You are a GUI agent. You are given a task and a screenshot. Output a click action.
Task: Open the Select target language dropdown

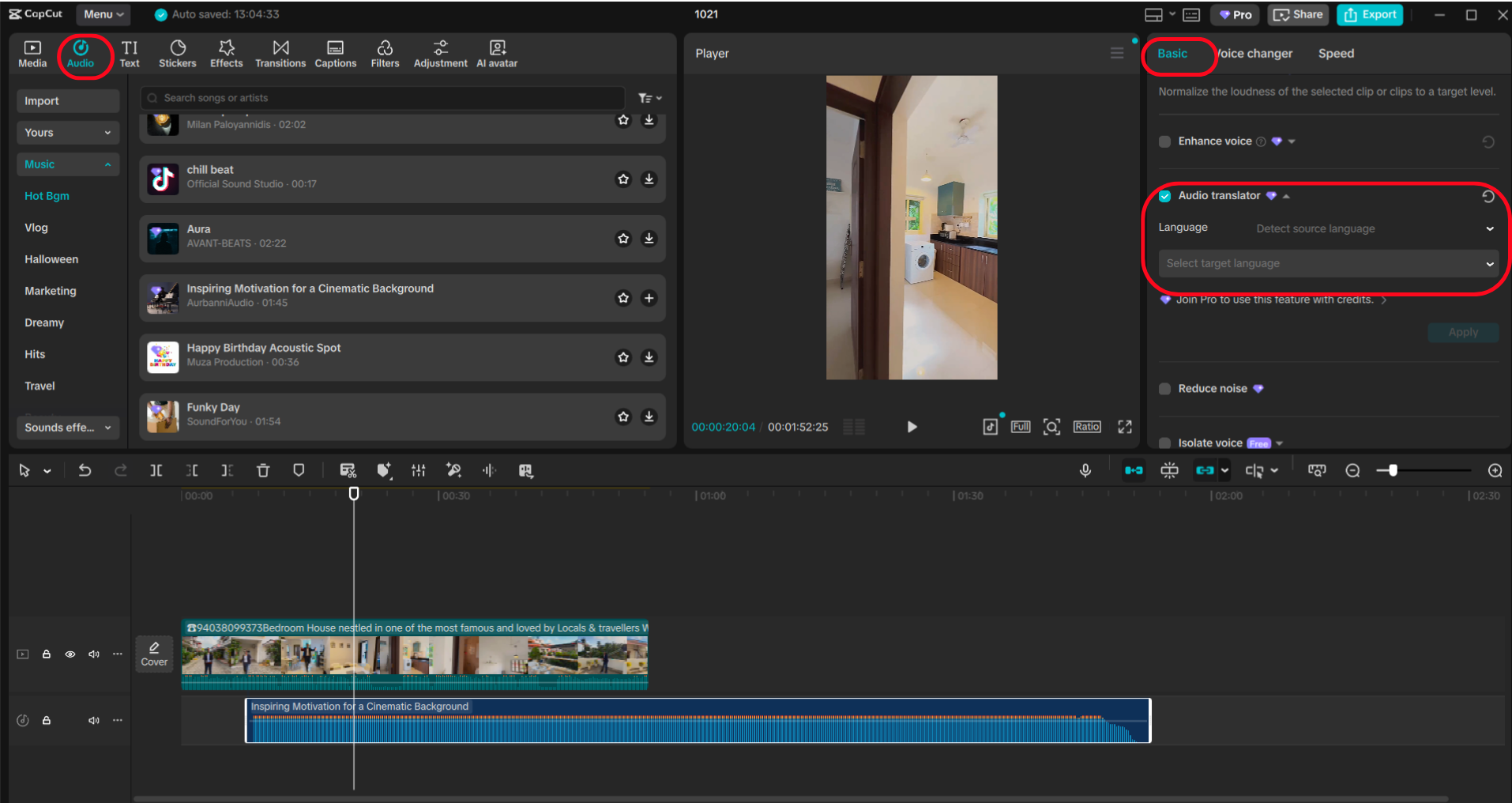[1326, 263]
